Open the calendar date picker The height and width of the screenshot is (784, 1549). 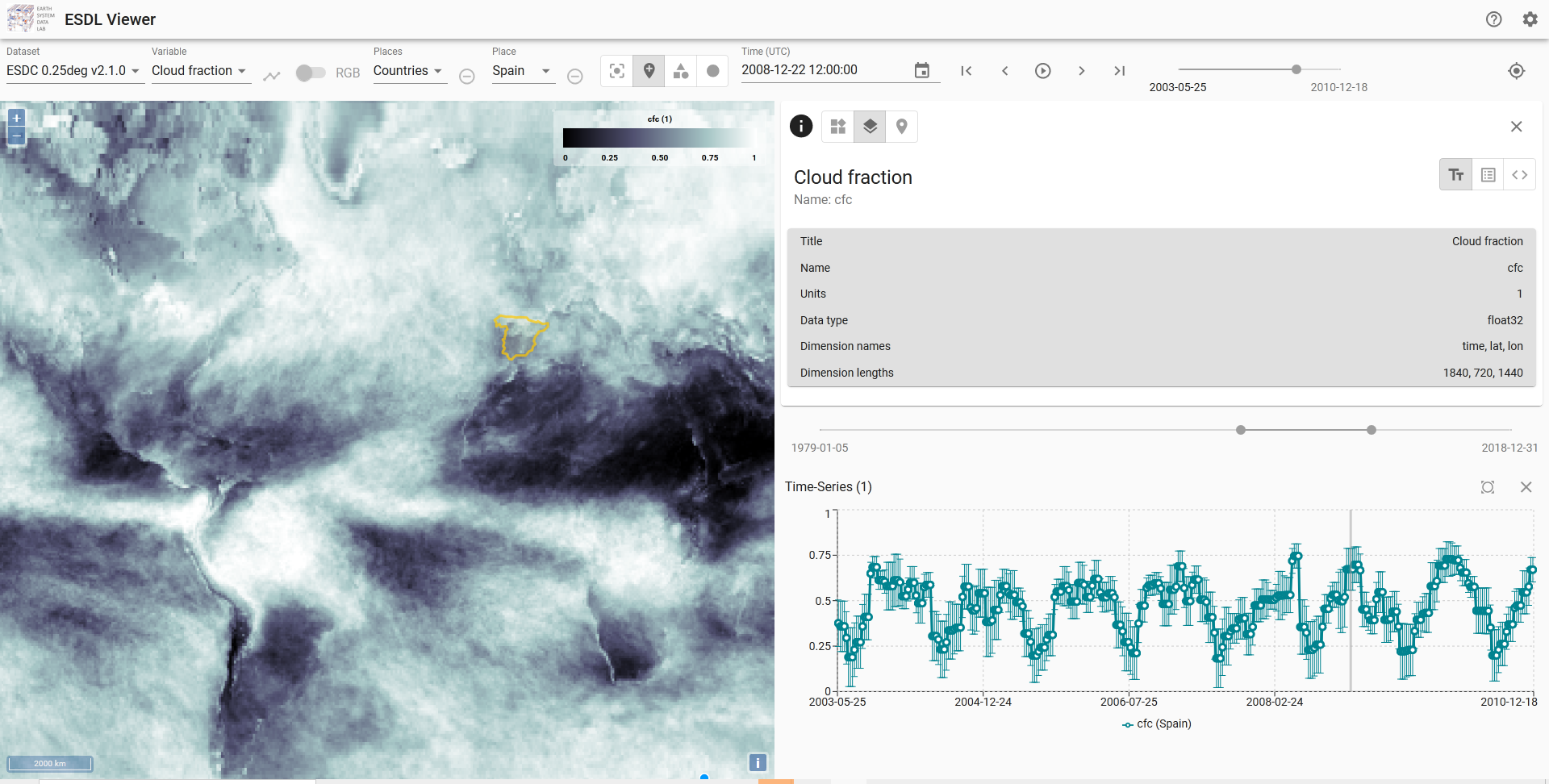tap(921, 70)
